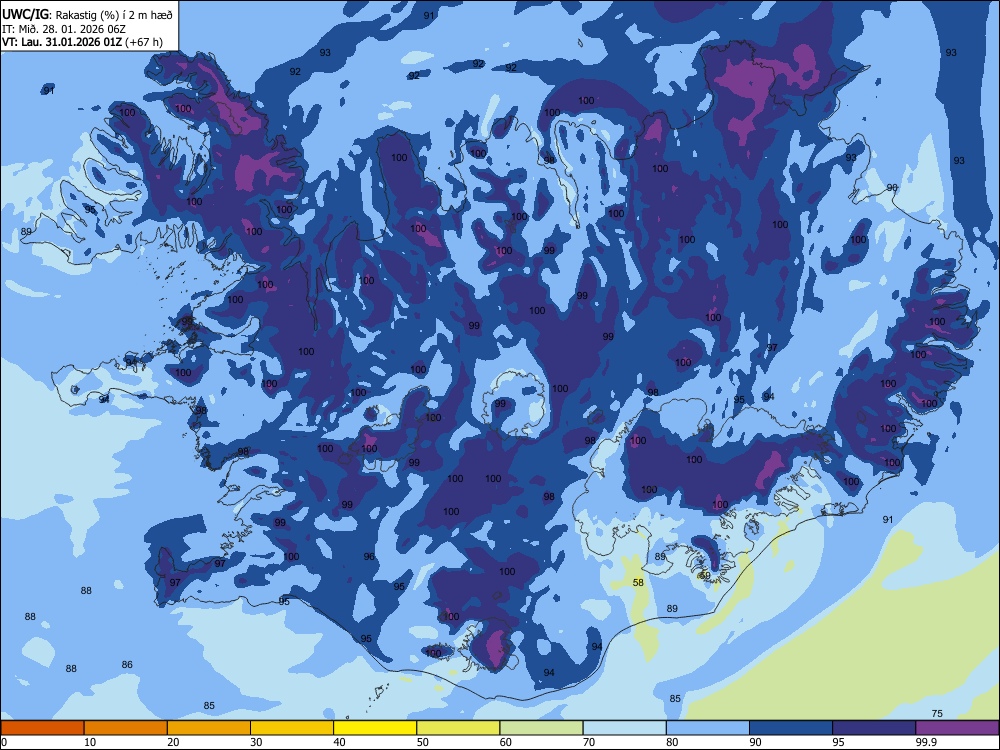Click the '58' humidity value on the map
The width and height of the screenshot is (1000, 750).
click(x=638, y=582)
